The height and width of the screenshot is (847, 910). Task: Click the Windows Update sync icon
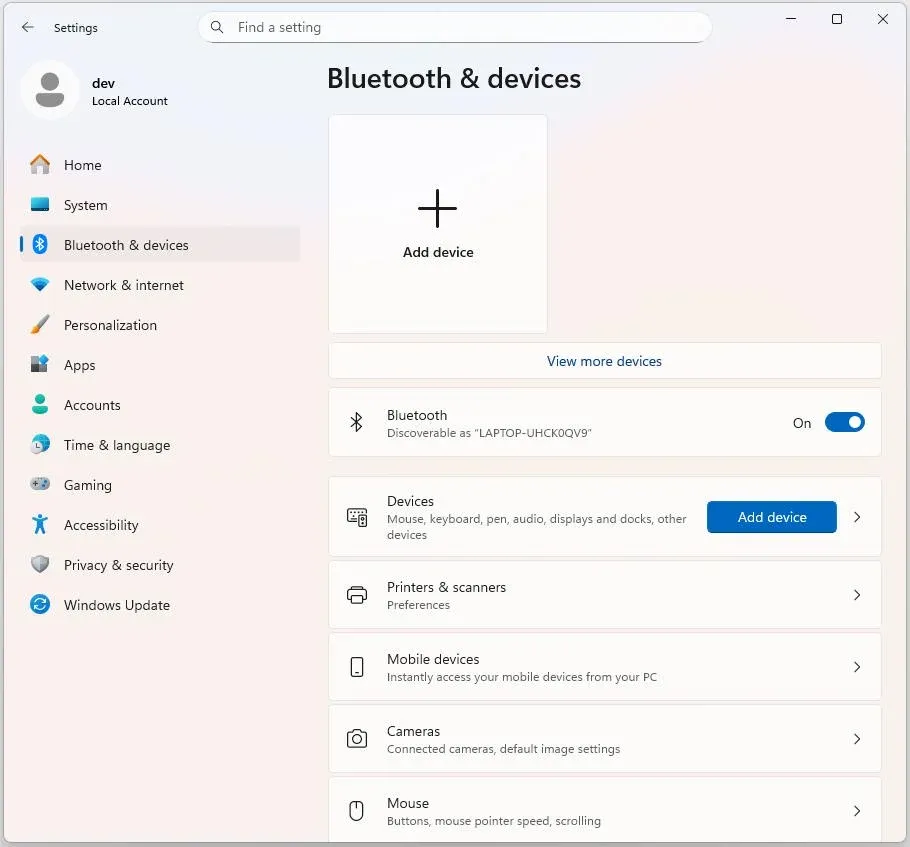point(40,604)
